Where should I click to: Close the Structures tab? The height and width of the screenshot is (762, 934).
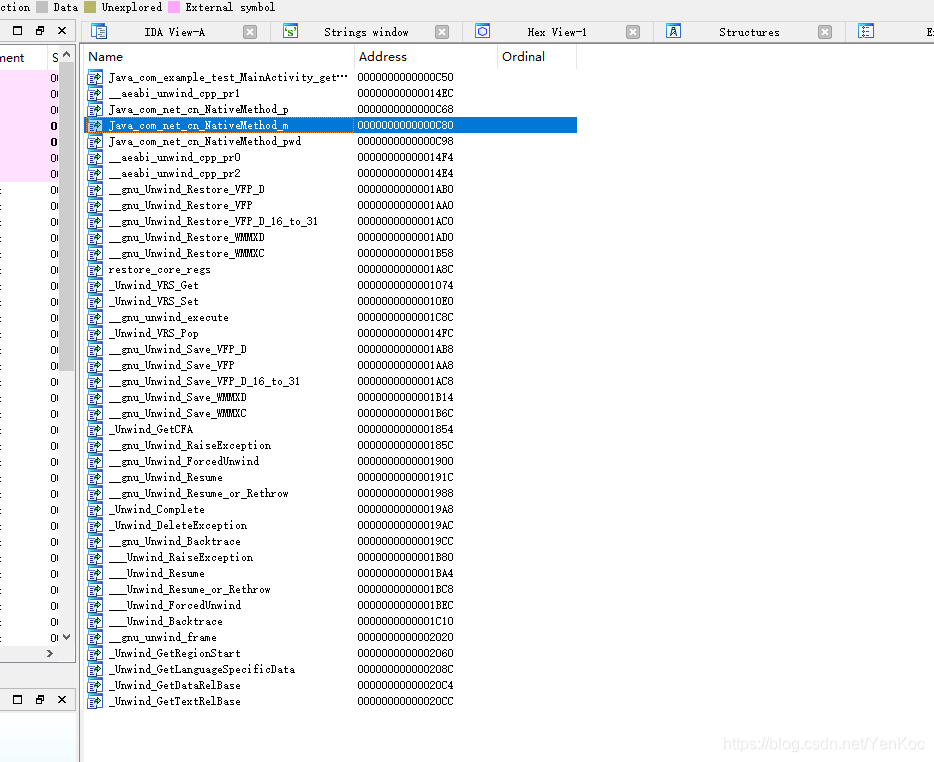[825, 32]
